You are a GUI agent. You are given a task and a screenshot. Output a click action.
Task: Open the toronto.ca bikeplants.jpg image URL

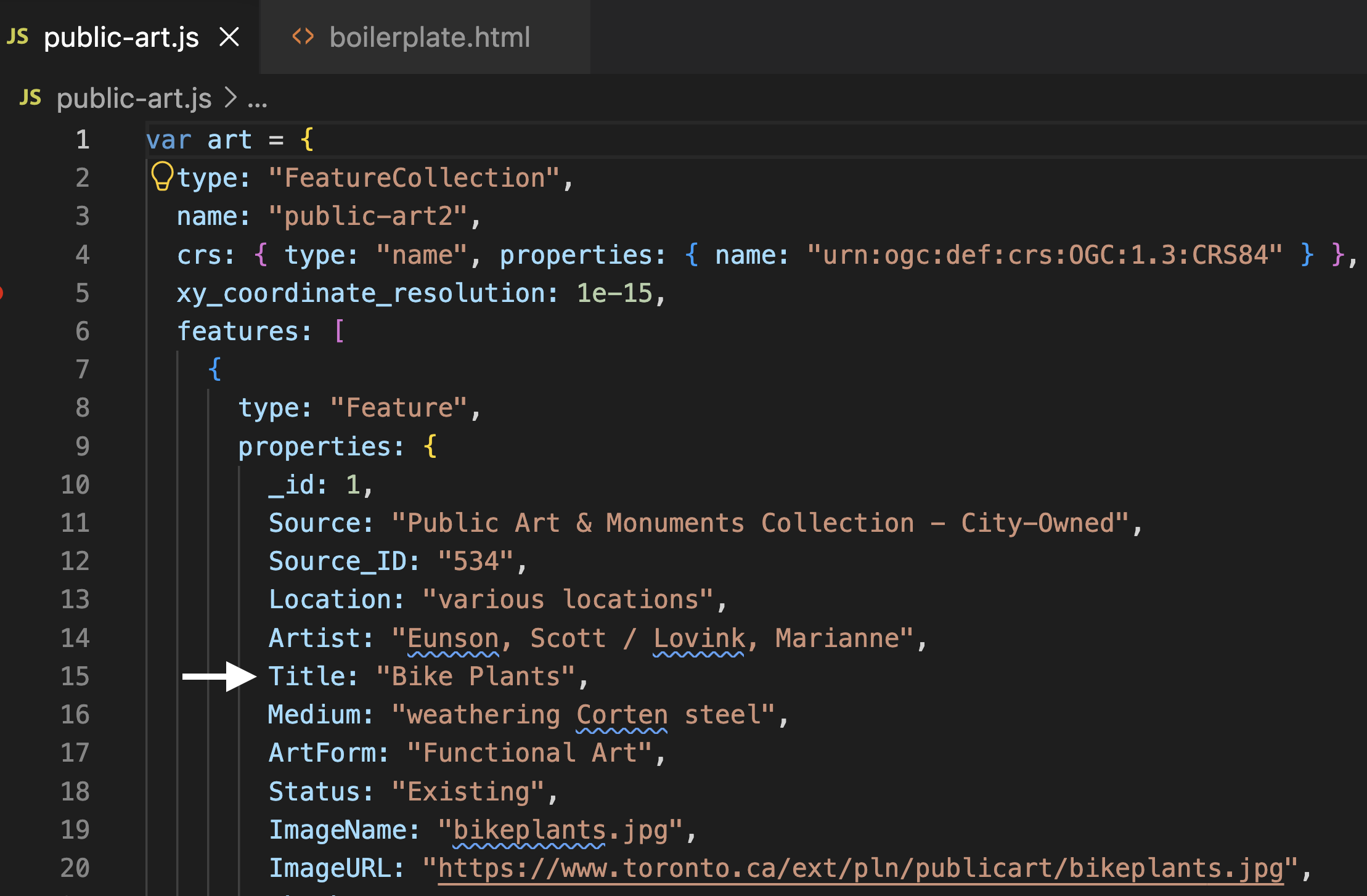pyautogui.click(x=860, y=868)
